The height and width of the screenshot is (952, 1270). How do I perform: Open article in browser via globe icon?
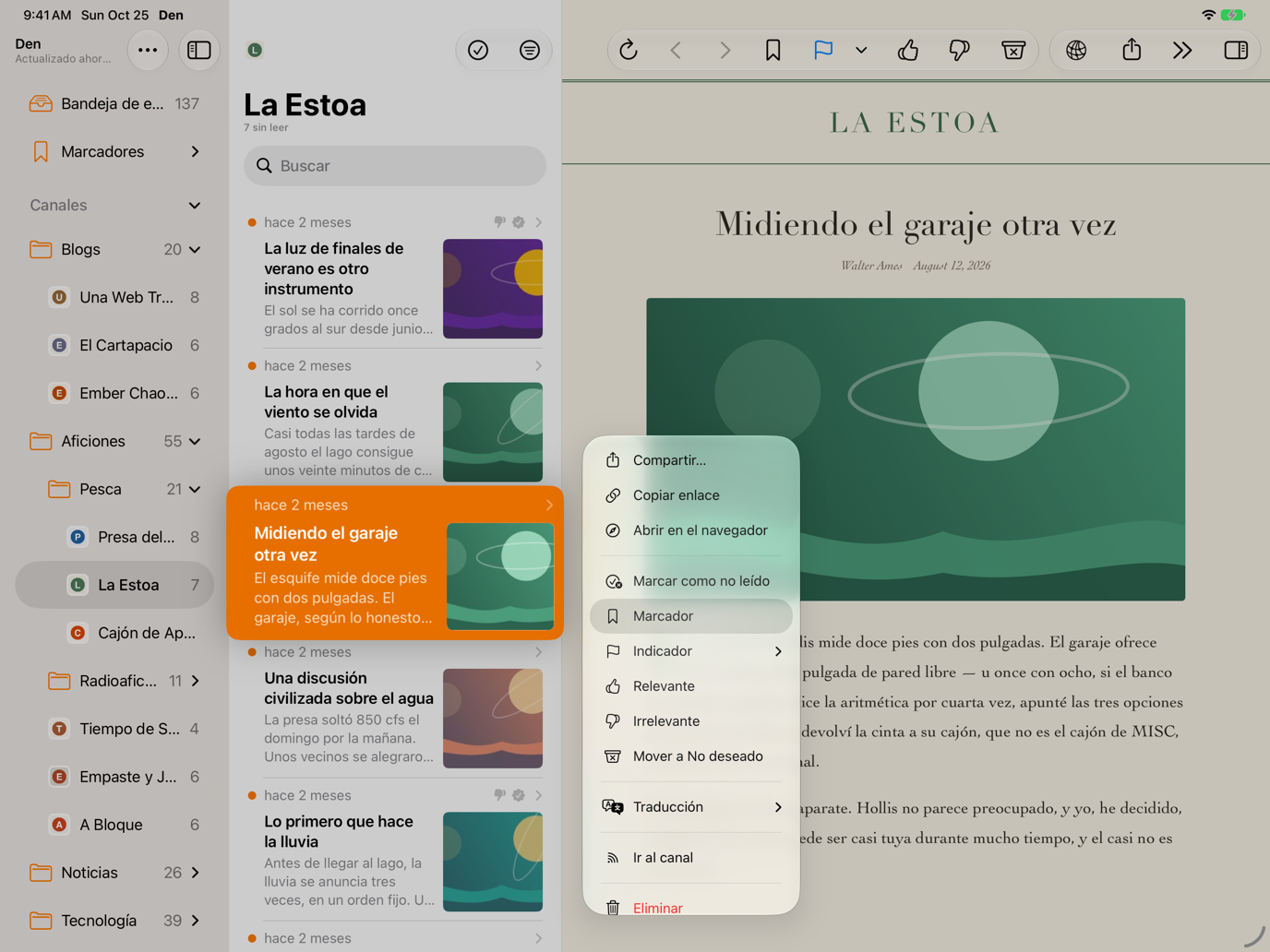1076,51
